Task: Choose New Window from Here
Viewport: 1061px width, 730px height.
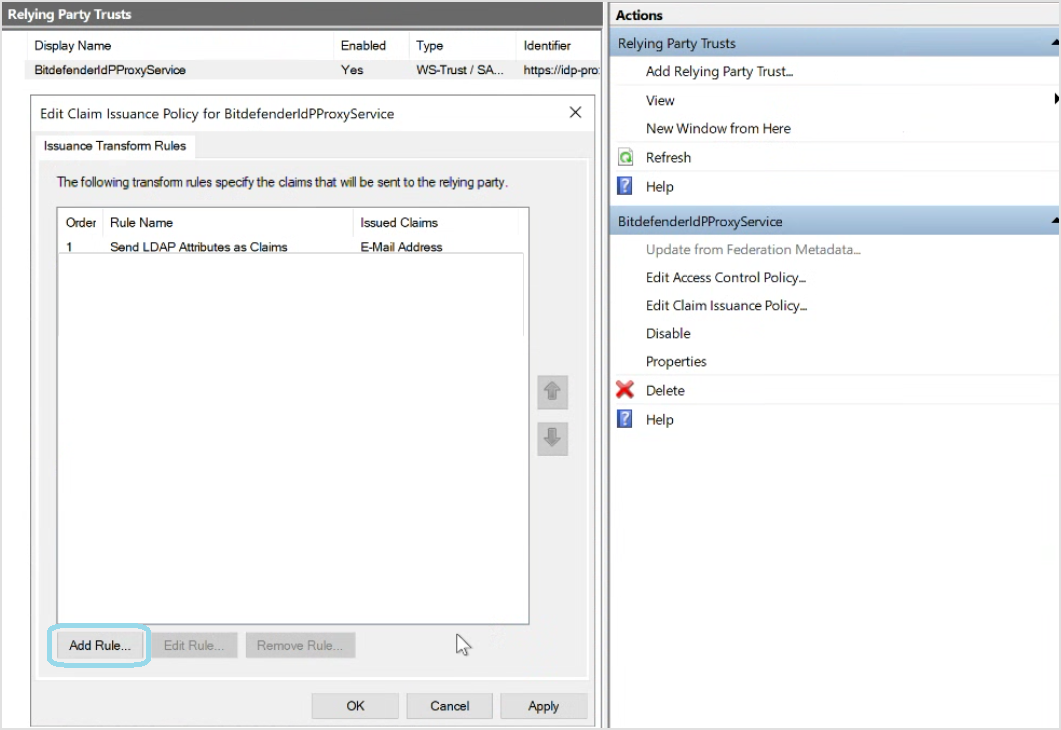Action: (718, 129)
